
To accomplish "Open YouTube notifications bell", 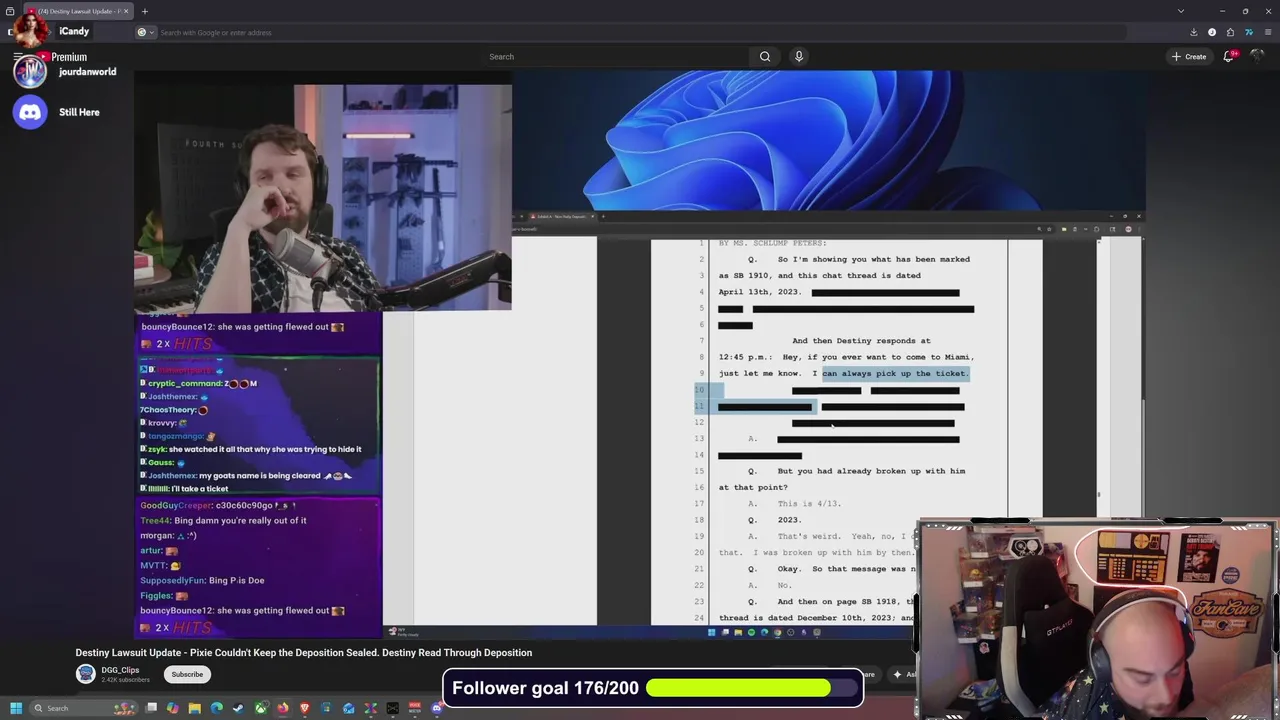I will 1229,57.
